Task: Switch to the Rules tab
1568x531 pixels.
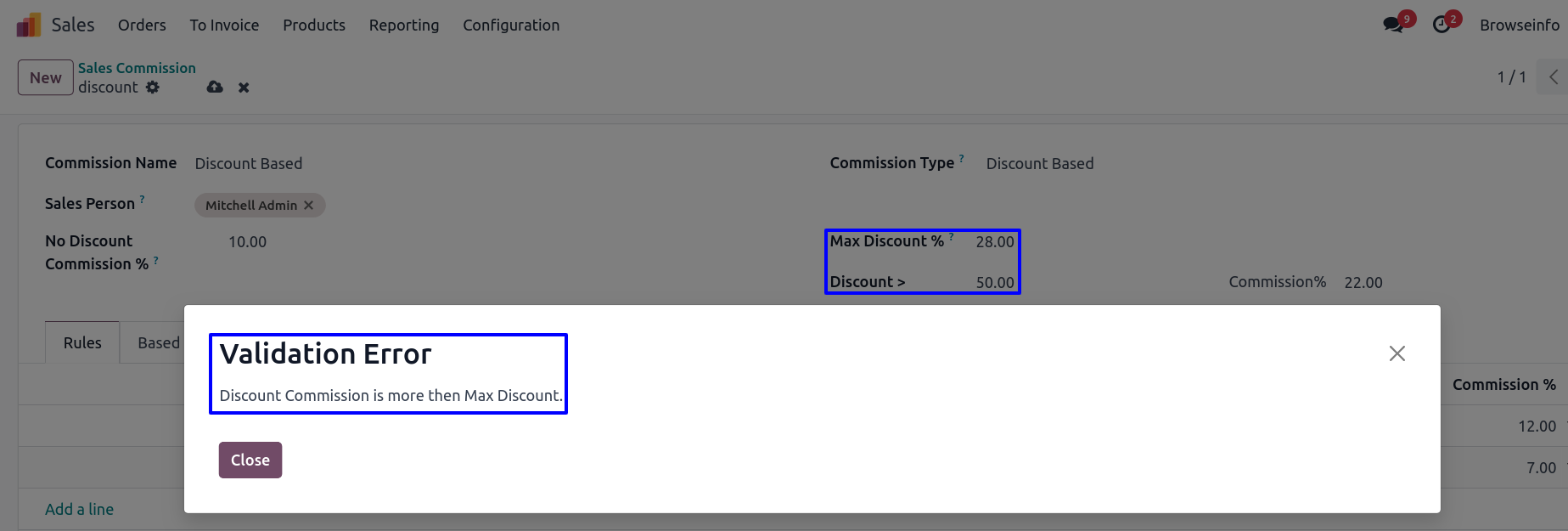Action: pos(82,343)
